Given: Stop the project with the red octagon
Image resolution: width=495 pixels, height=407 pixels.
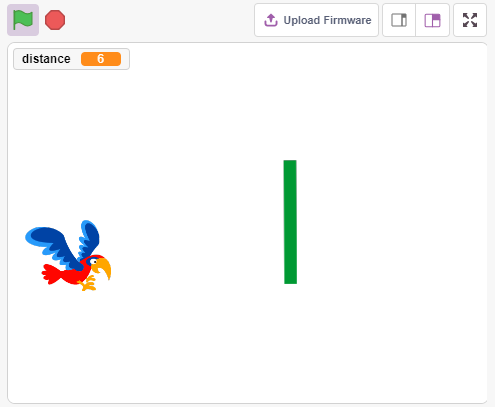Looking at the screenshot, I should (55, 20).
